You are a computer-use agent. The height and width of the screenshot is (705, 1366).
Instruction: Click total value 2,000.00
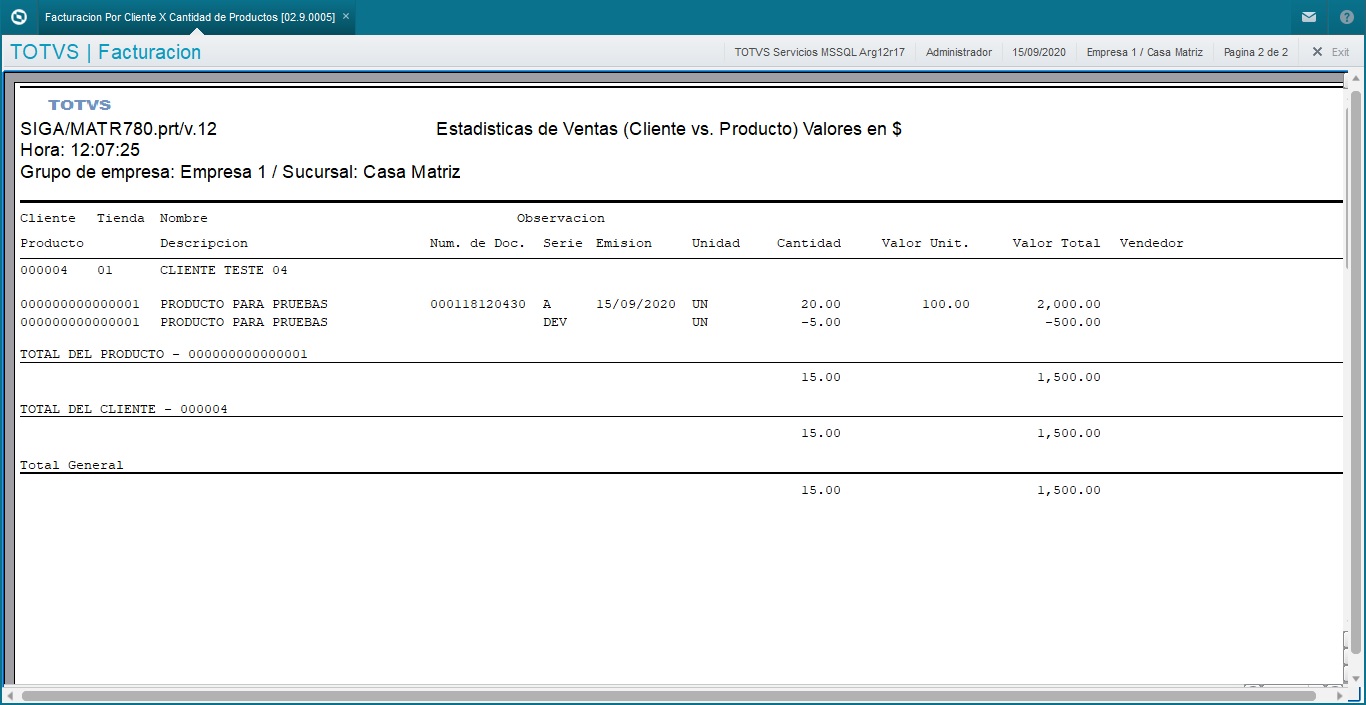pos(1069,304)
